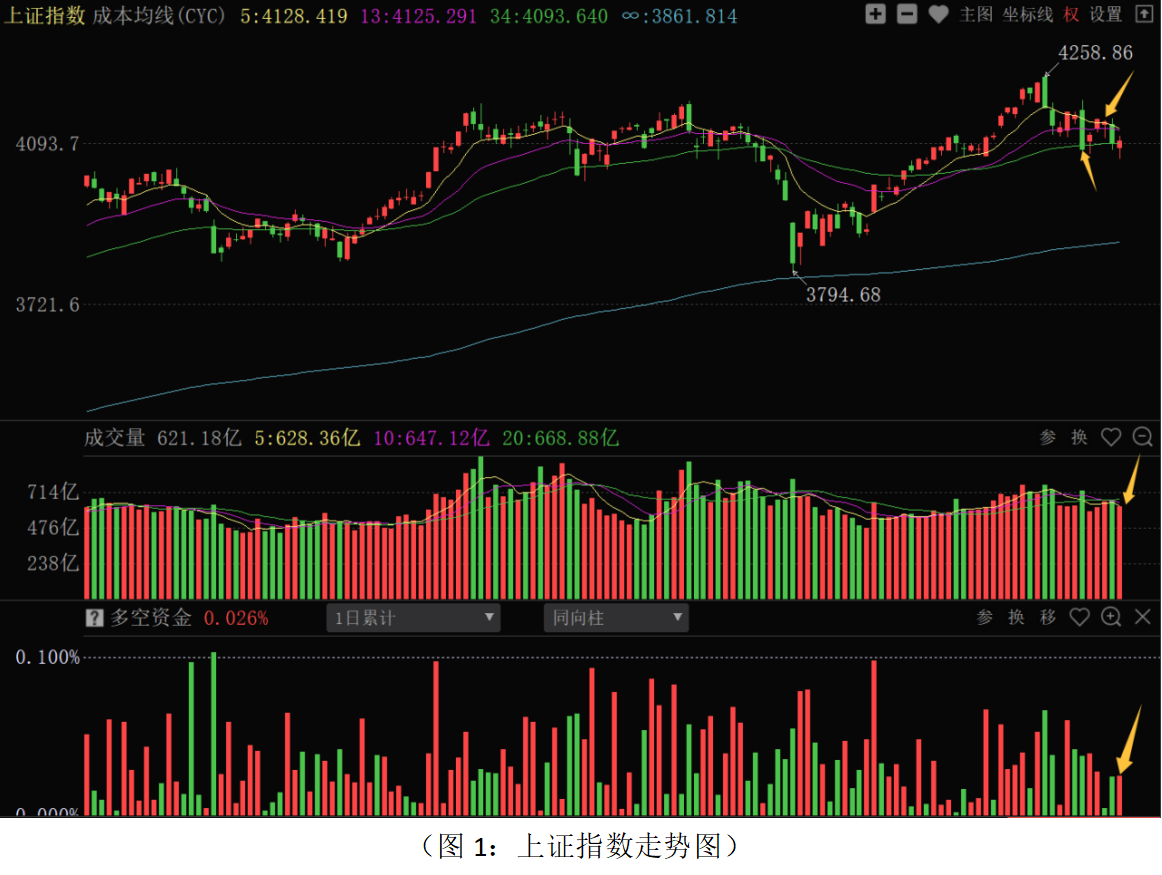Click the zoom-in magnifier in 多空资金 panel

1110,616
